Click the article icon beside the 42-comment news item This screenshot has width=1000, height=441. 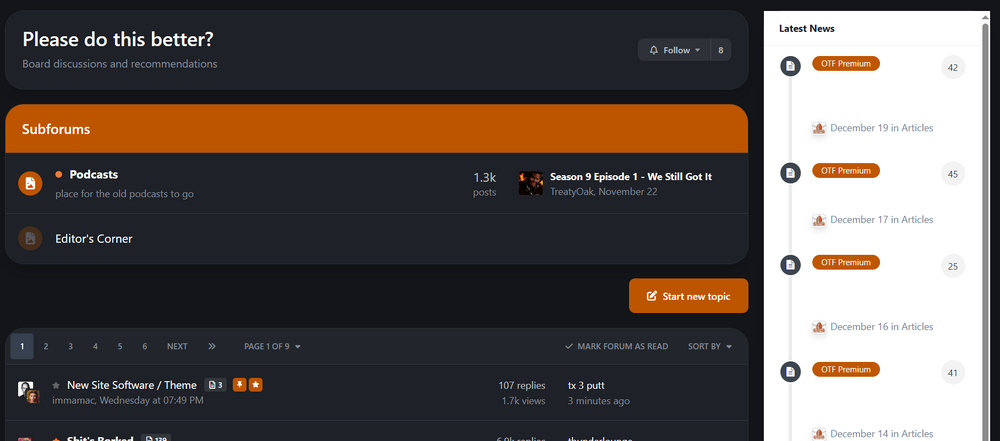790,66
